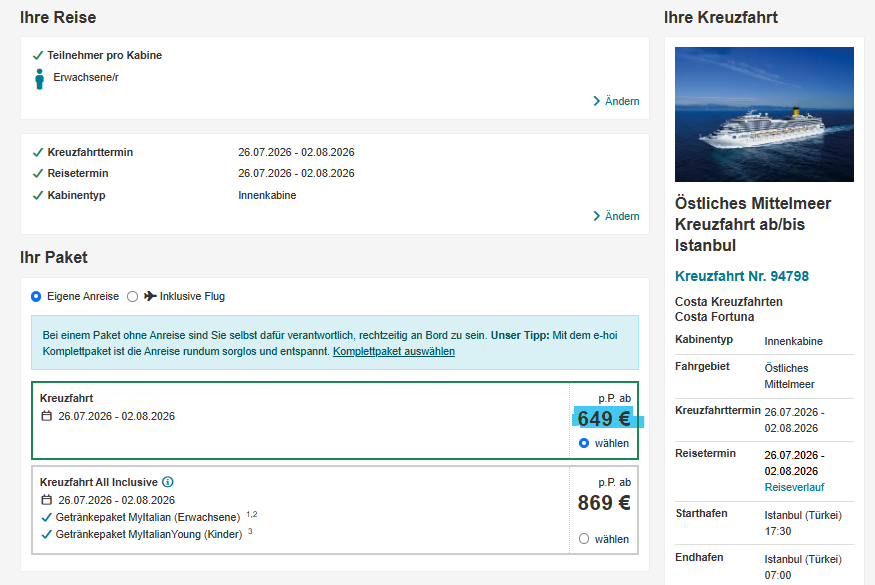Screen dimensions: 875x585
Task: Click the checkmark before Getränkepaket MyItalianYoung (Kinder)
Action: pyautogui.click(x=47, y=534)
